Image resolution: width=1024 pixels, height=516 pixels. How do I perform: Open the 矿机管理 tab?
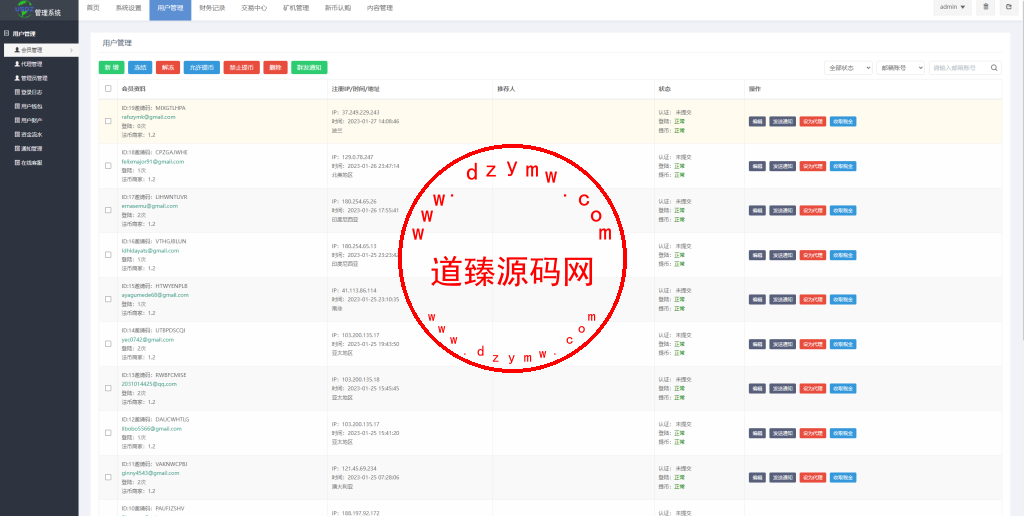[296, 8]
